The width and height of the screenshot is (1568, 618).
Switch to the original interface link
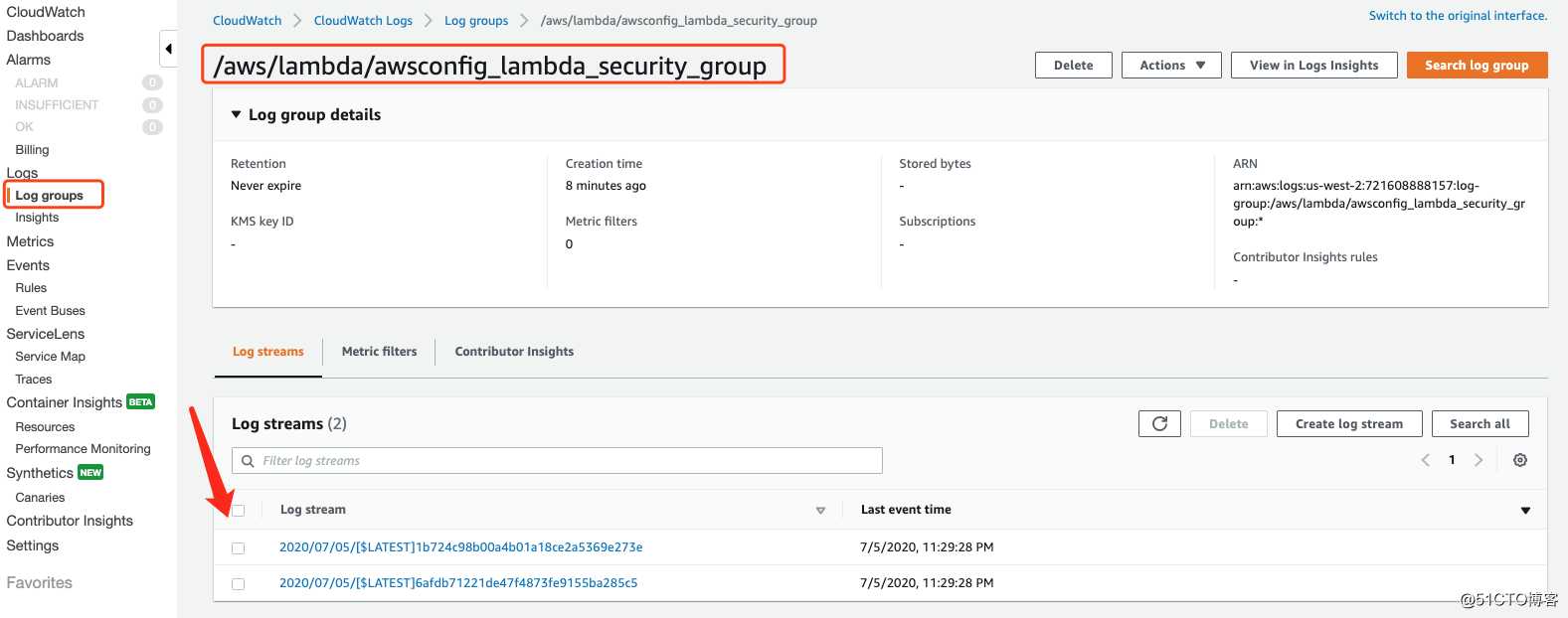point(1458,16)
